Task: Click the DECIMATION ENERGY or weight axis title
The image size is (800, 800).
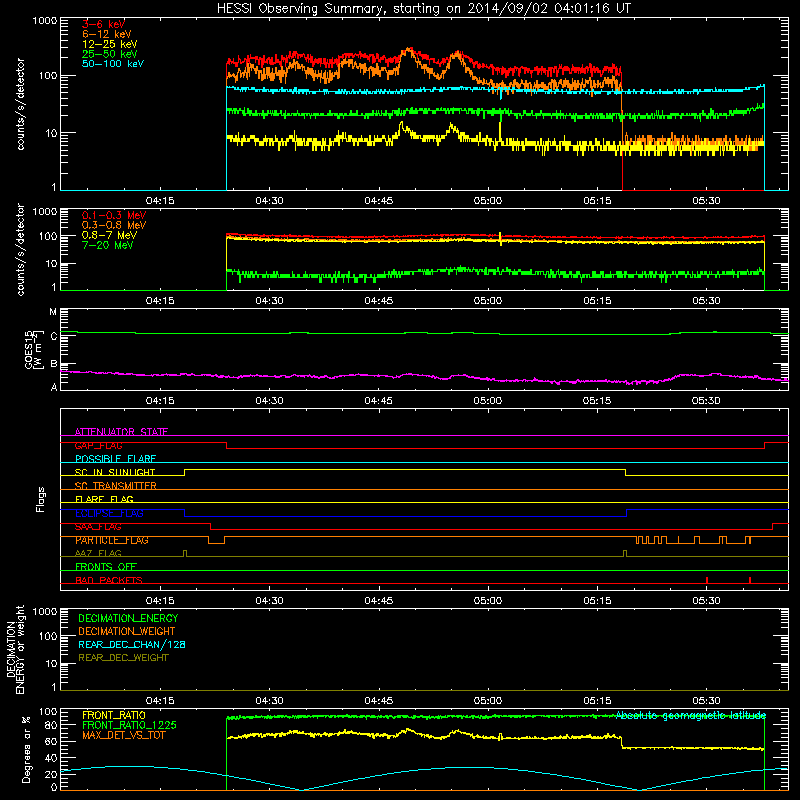Action: pyautogui.click(x=15, y=649)
